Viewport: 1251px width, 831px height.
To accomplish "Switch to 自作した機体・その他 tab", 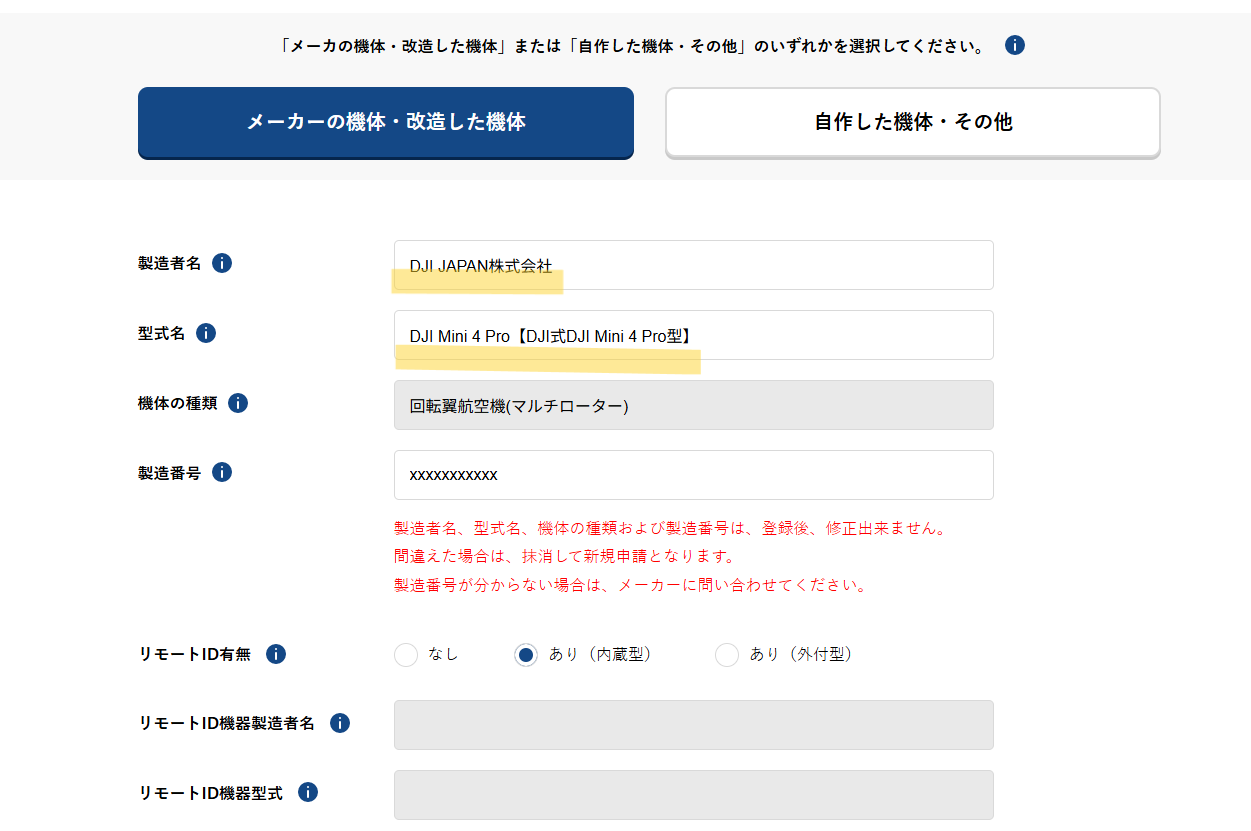I will (x=913, y=122).
